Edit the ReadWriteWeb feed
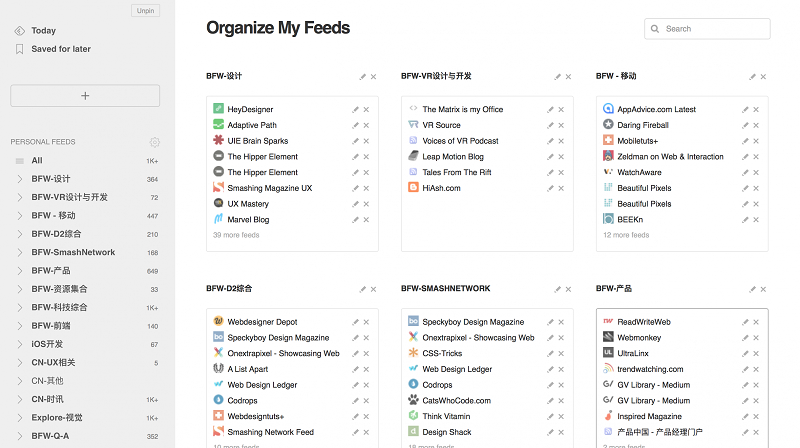 tap(745, 322)
